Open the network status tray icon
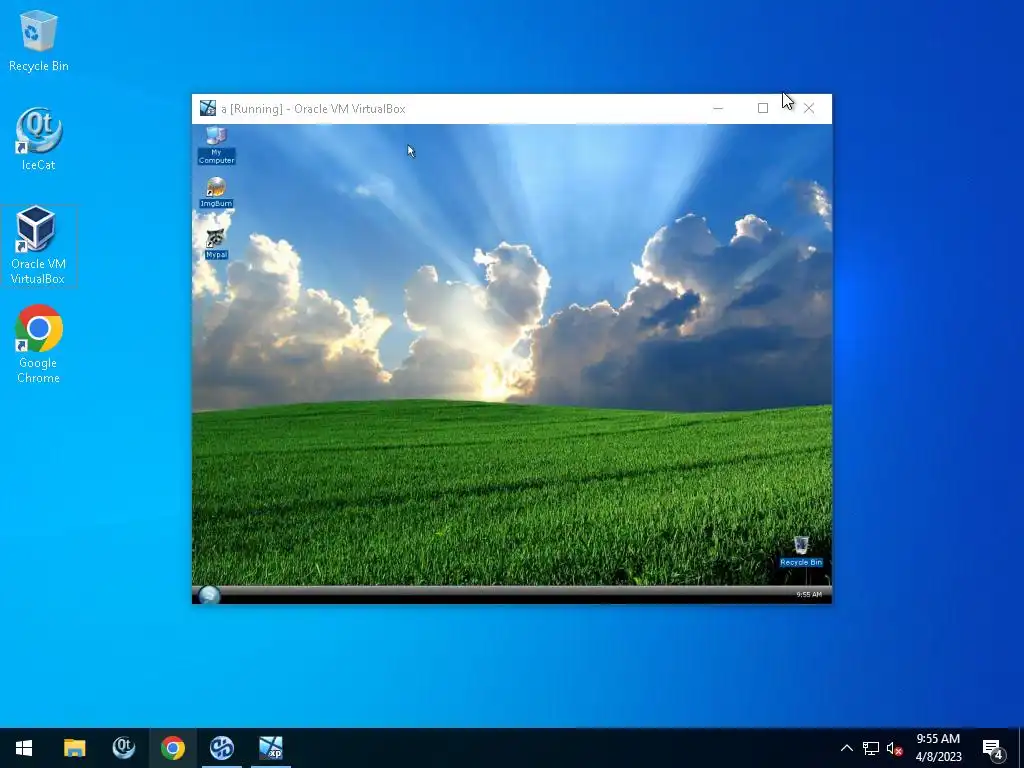 pos(871,748)
